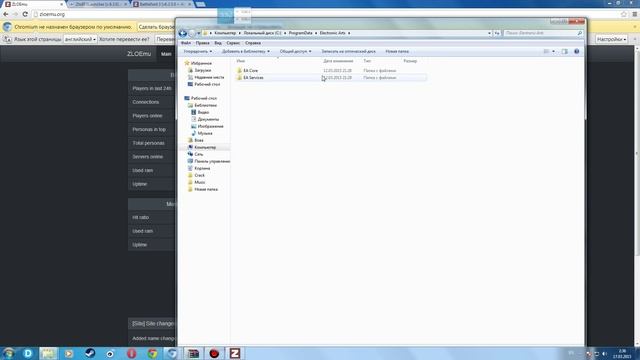The height and width of the screenshot is (360, 640).
Task: Open browser menu hamburger icon
Action: [x=634, y=14]
